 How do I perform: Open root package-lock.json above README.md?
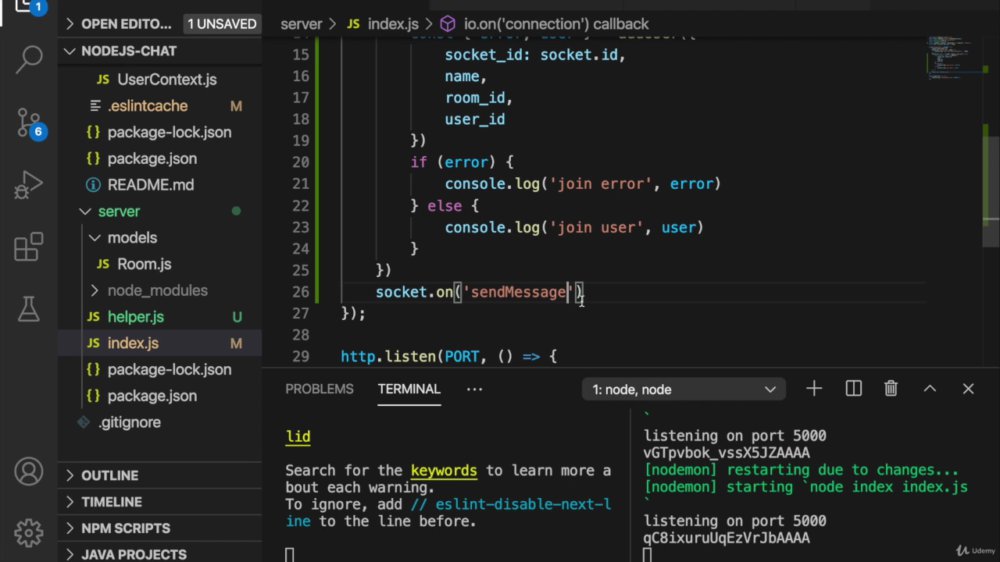169,132
